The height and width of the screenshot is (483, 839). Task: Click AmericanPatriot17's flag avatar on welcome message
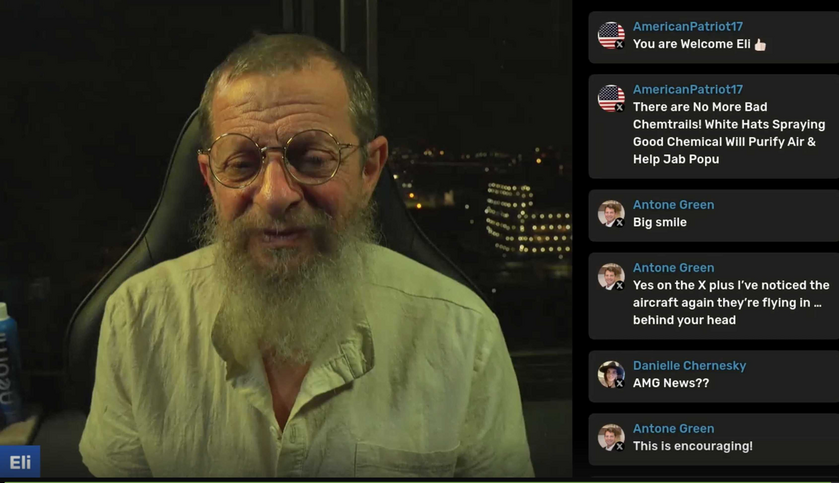tap(611, 35)
